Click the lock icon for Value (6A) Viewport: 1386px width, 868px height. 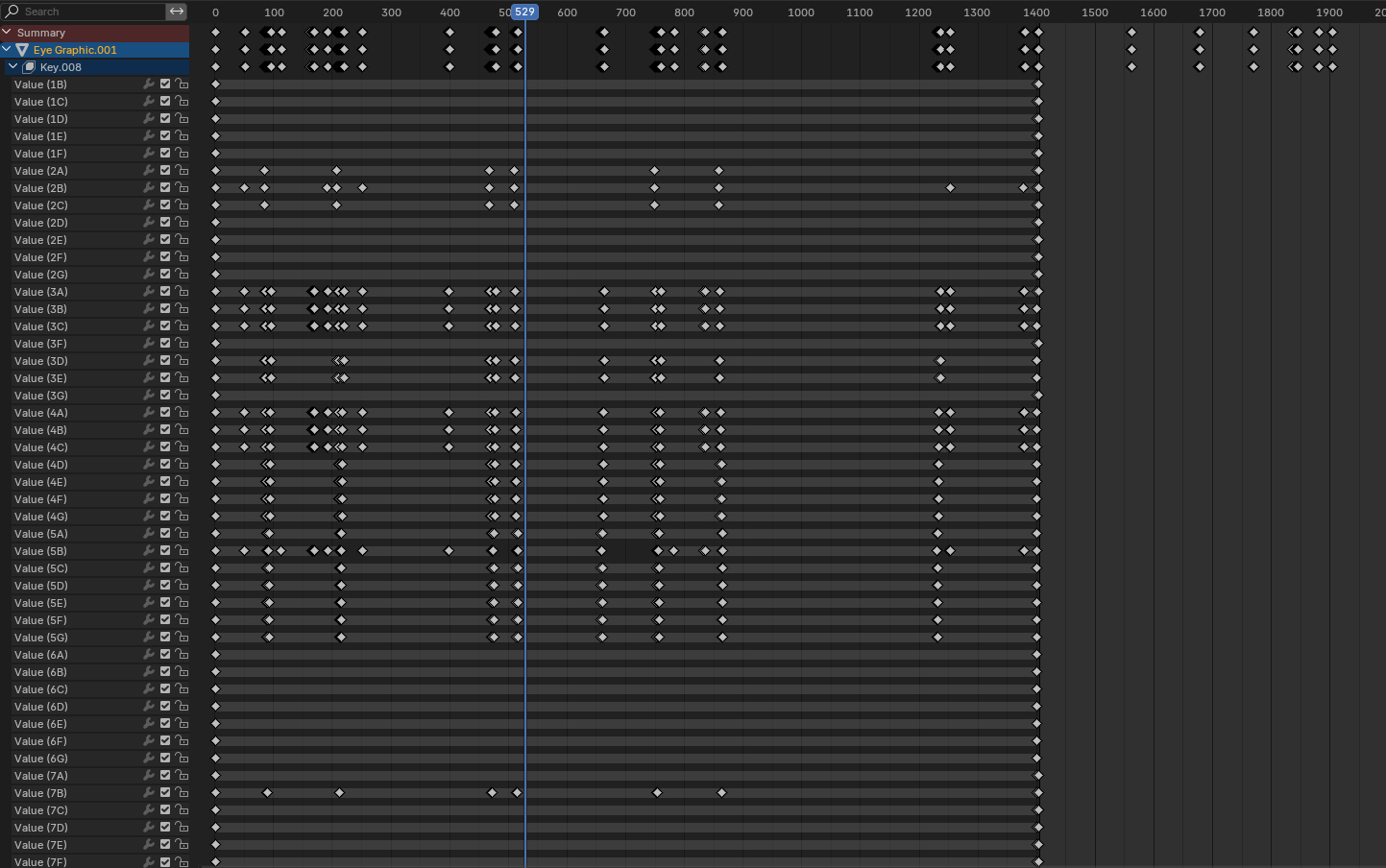click(x=182, y=655)
